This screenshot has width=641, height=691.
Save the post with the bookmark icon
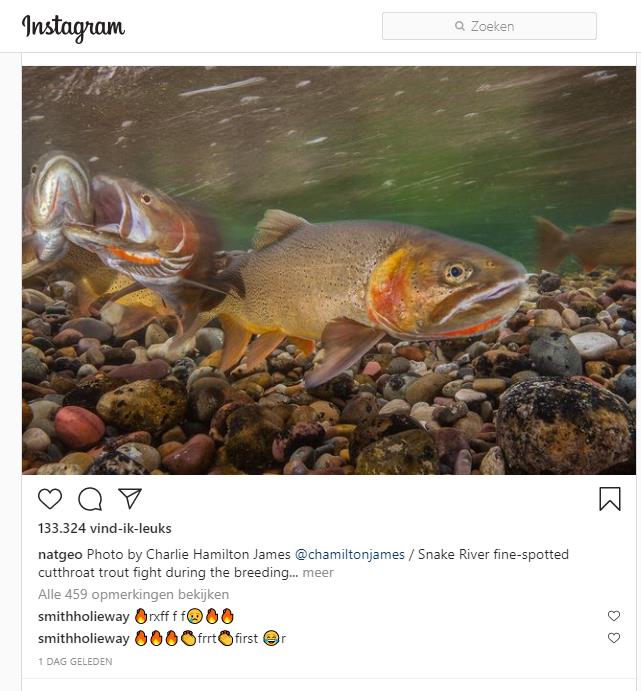[x=609, y=499]
